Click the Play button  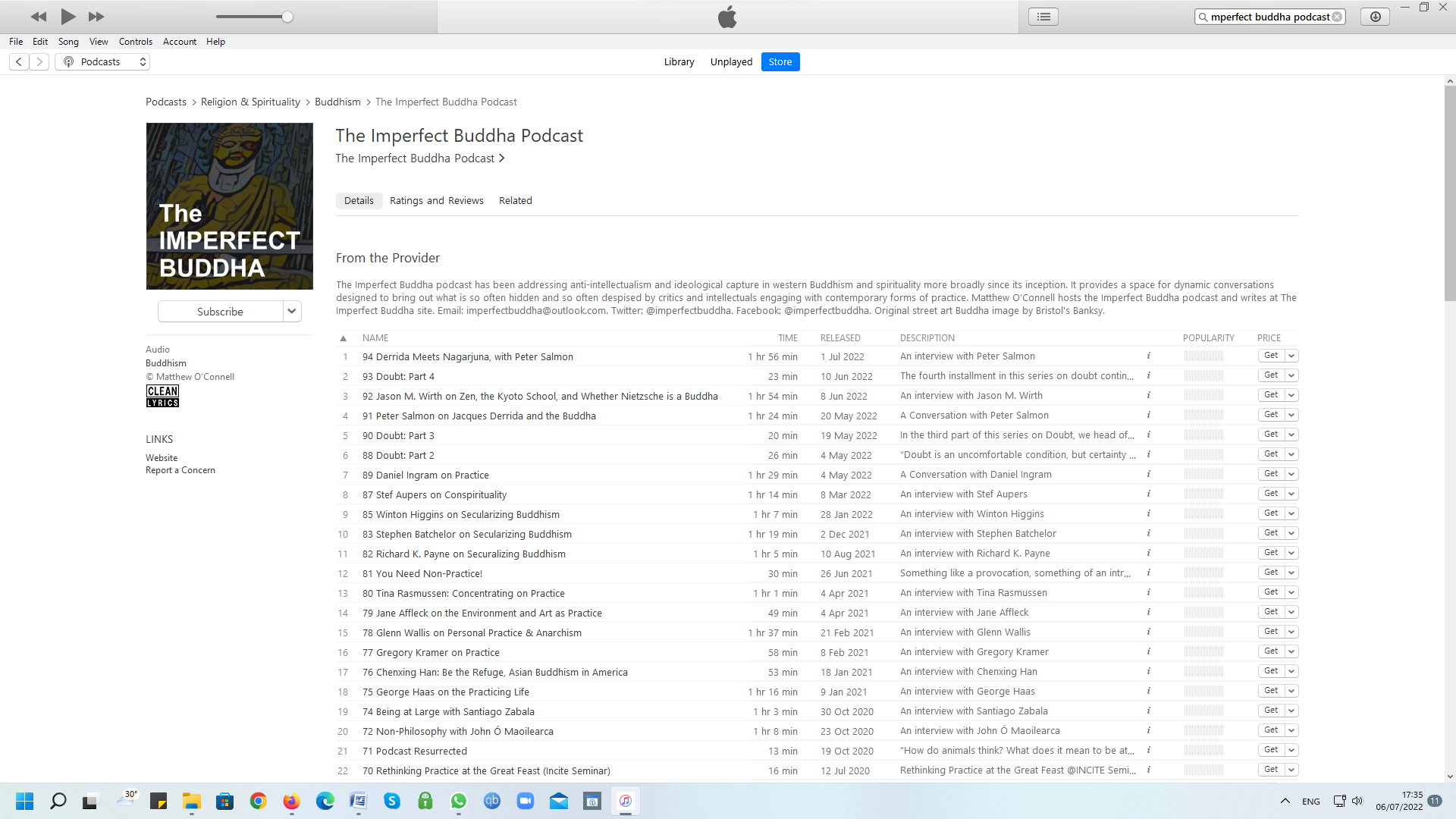point(67,17)
